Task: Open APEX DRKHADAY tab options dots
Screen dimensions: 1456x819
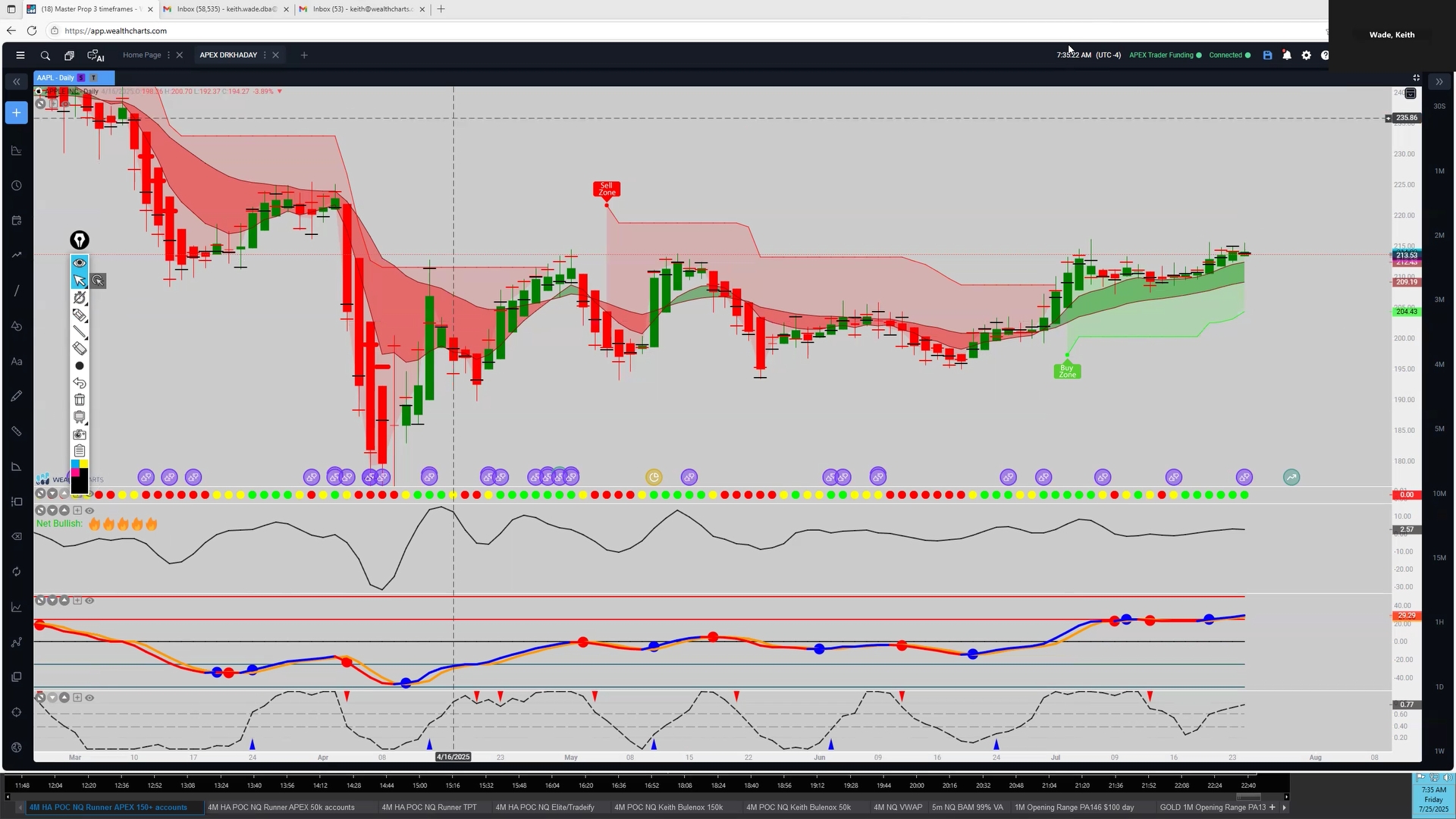Action: (x=265, y=55)
